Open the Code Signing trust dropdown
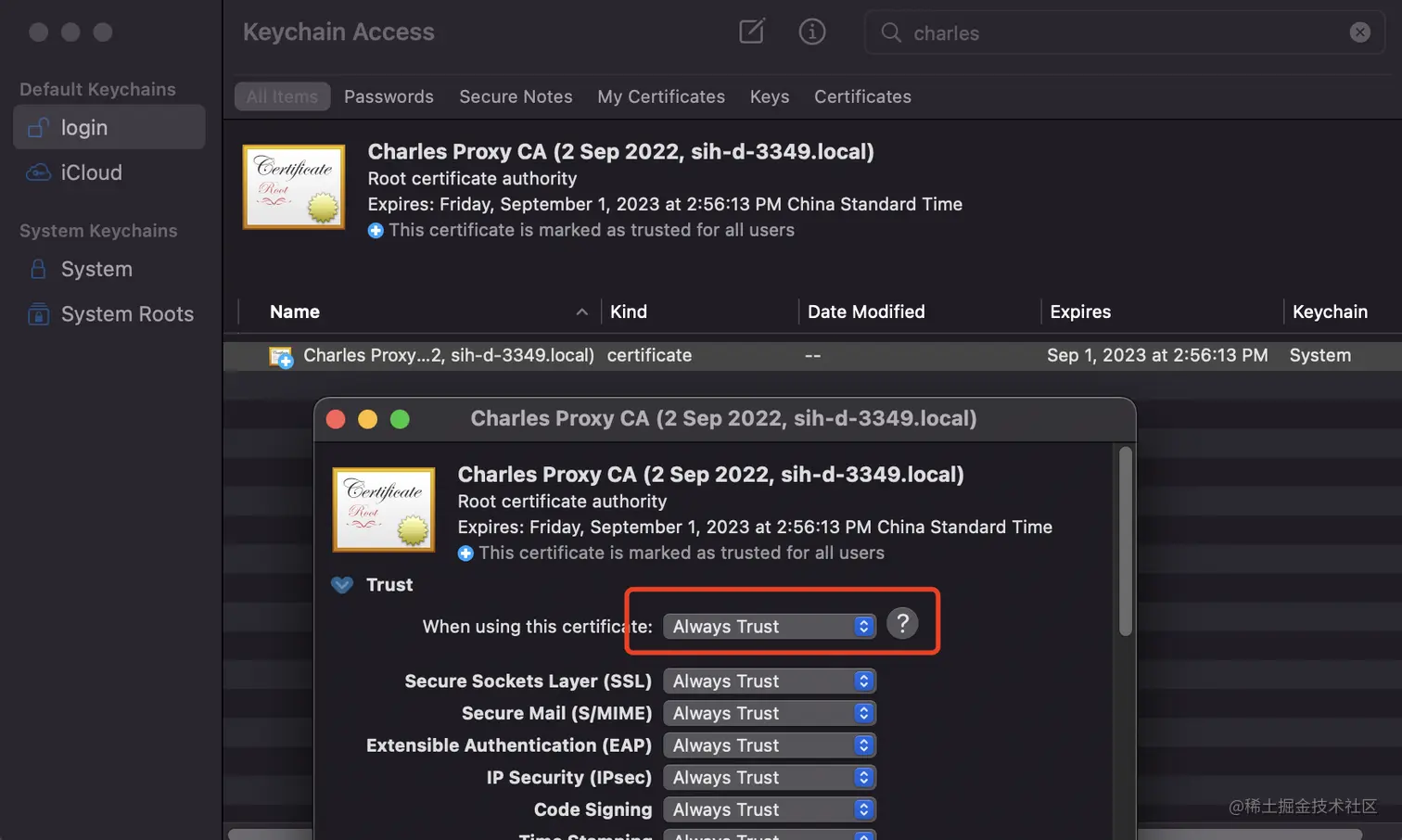 click(x=770, y=809)
